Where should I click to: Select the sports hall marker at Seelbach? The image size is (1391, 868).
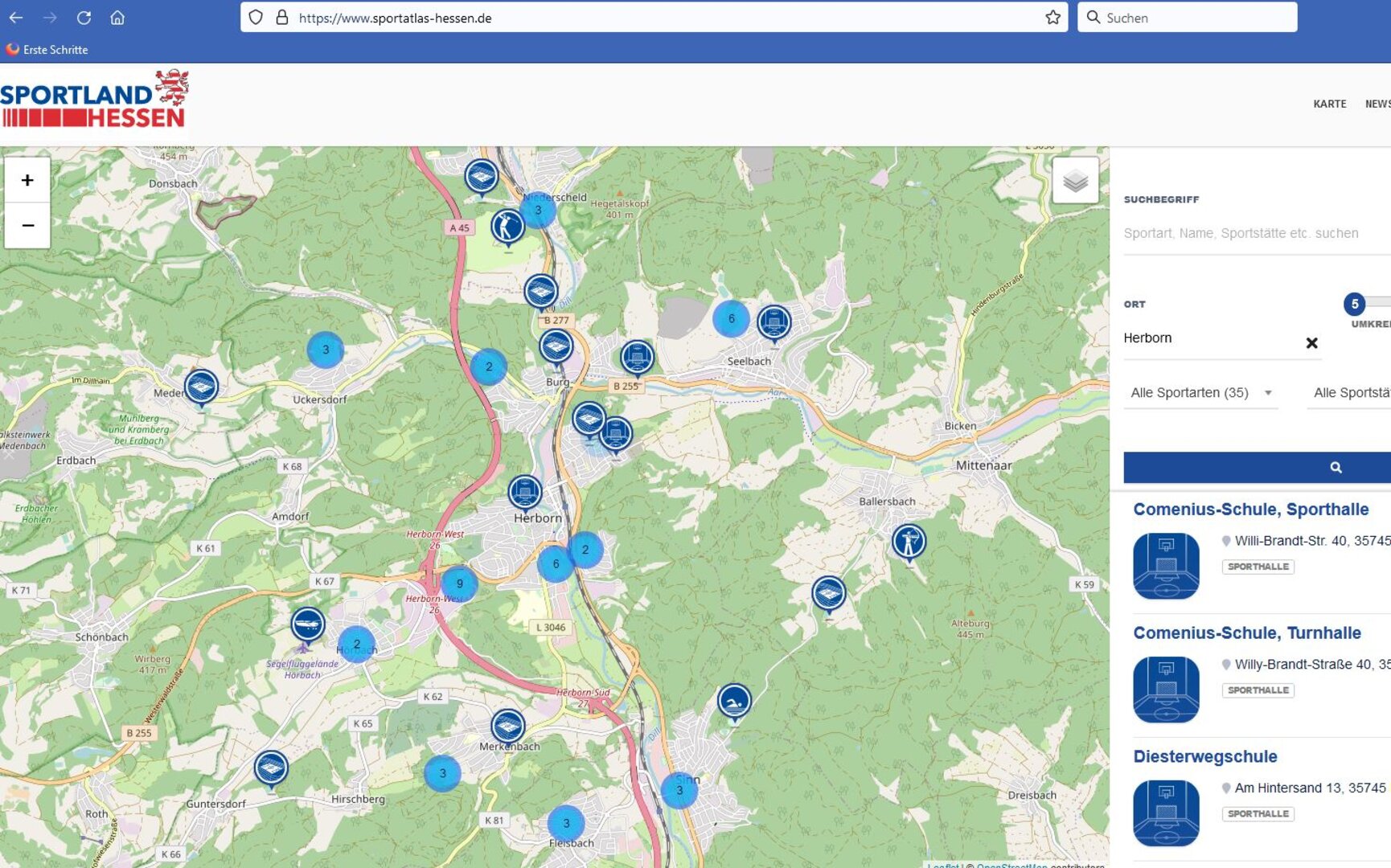point(774,325)
